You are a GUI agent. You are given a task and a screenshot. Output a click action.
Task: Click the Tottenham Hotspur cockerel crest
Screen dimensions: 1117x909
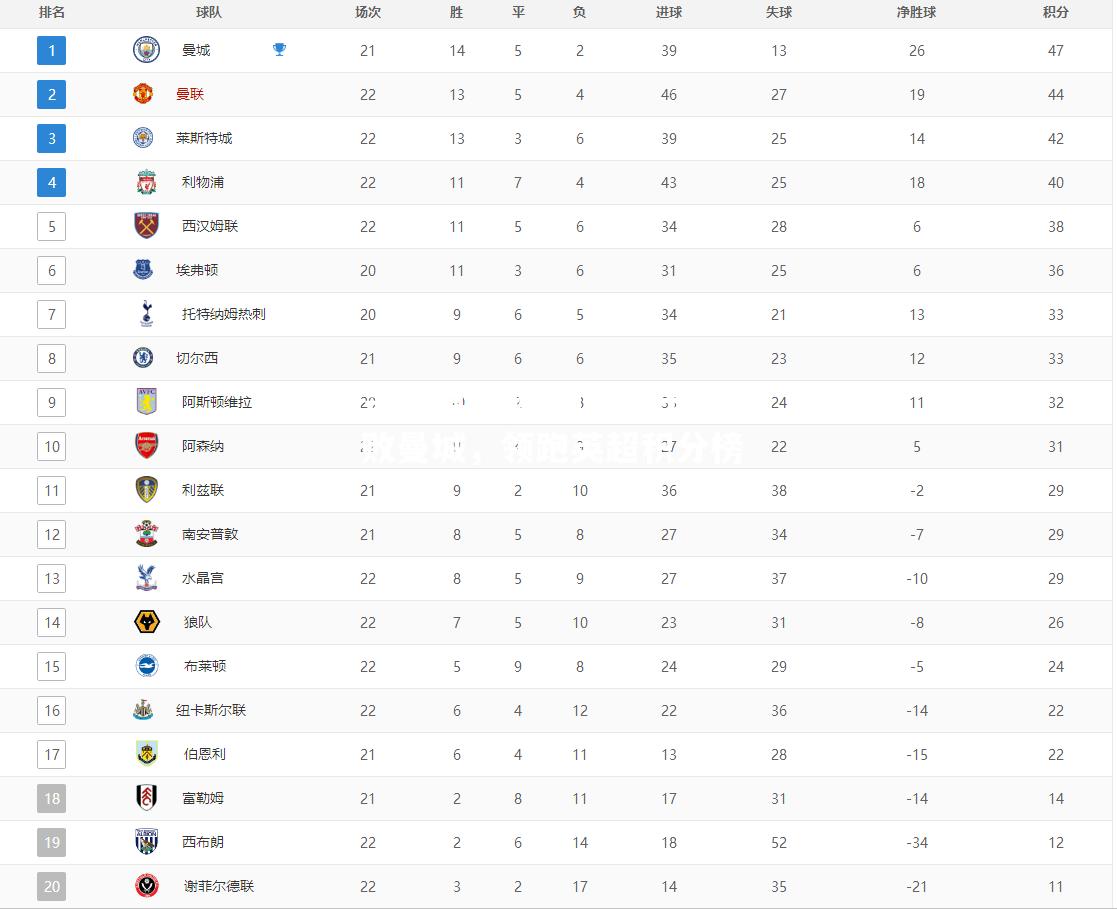point(146,313)
